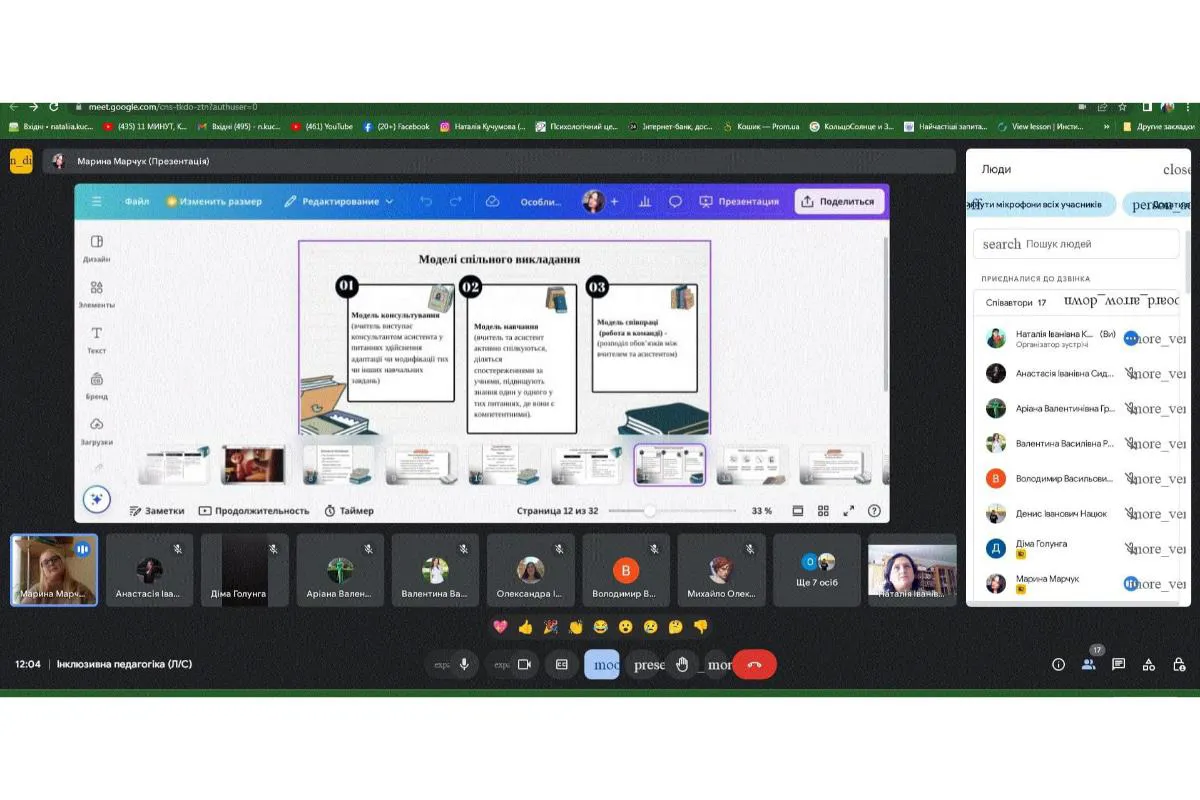Send the thumbs up reaction

pyautogui.click(x=525, y=627)
